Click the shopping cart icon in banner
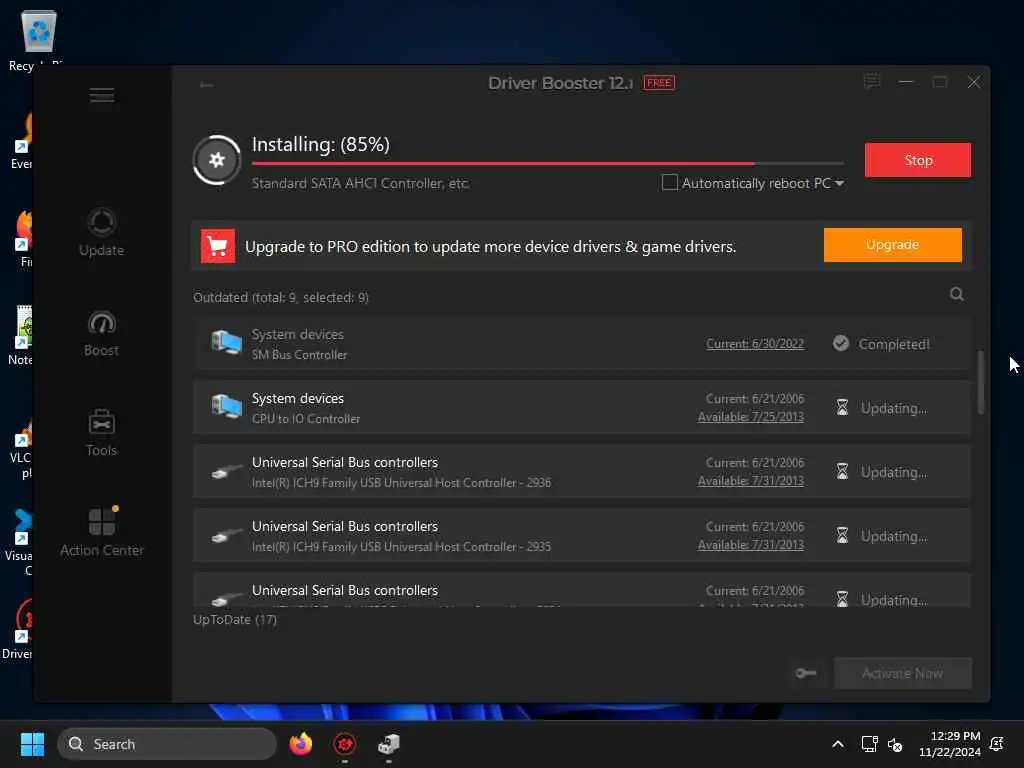This screenshot has width=1024, height=768. (217, 246)
